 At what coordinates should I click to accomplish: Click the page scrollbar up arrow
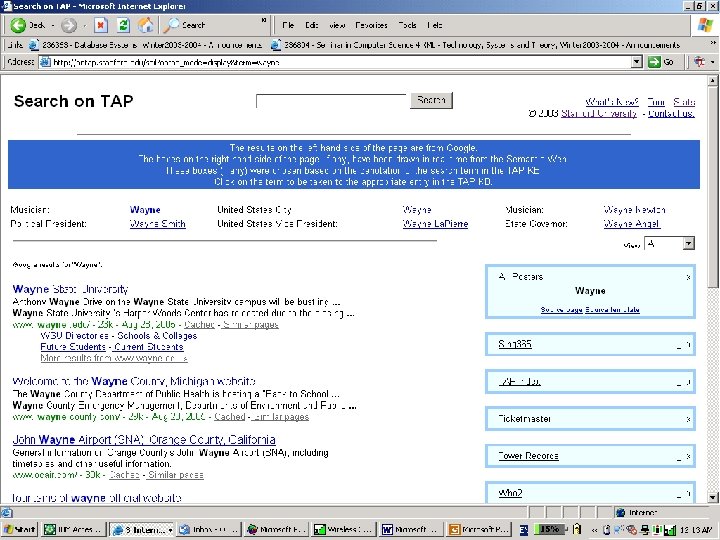tap(712, 81)
